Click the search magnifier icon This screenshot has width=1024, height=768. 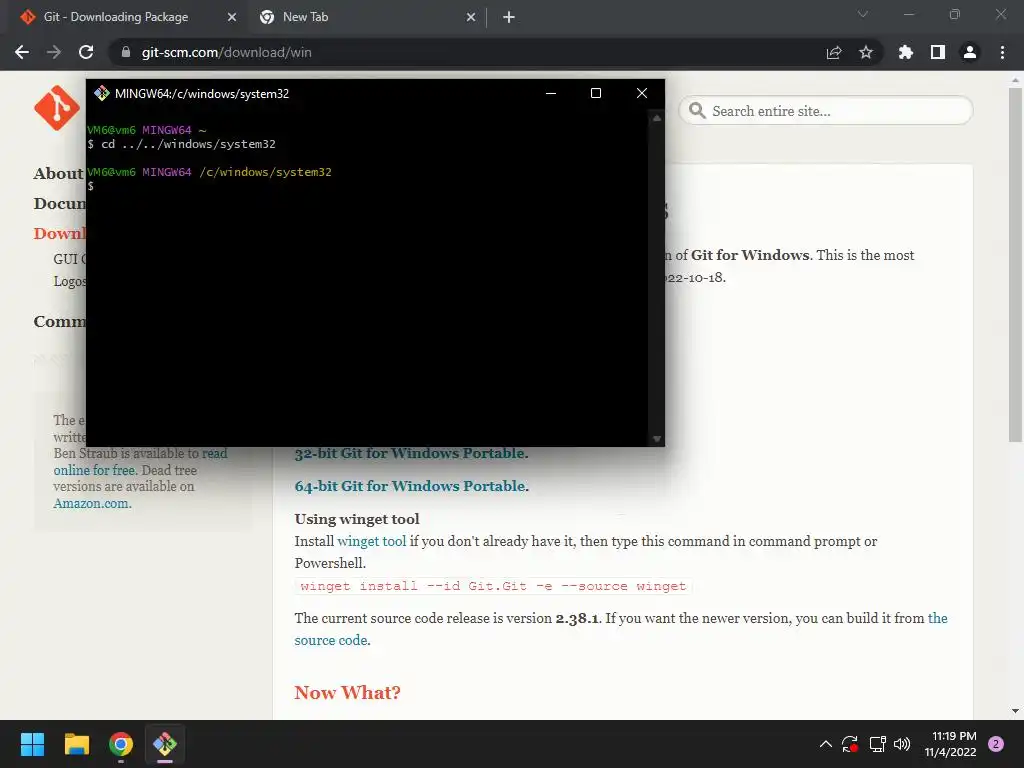pyautogui.click(x=697, y=110)
